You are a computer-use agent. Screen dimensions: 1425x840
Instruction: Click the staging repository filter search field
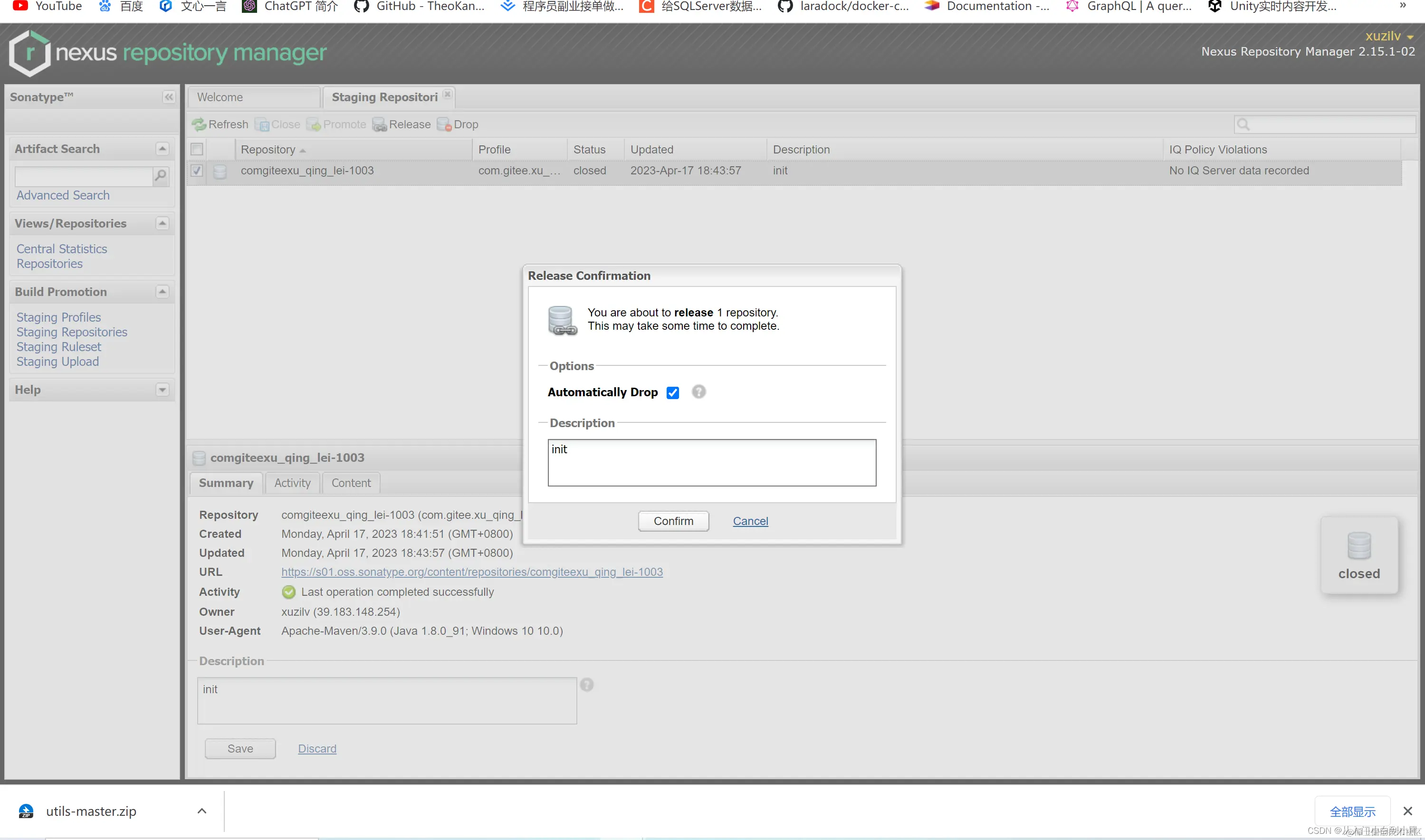coord(1324,124)
